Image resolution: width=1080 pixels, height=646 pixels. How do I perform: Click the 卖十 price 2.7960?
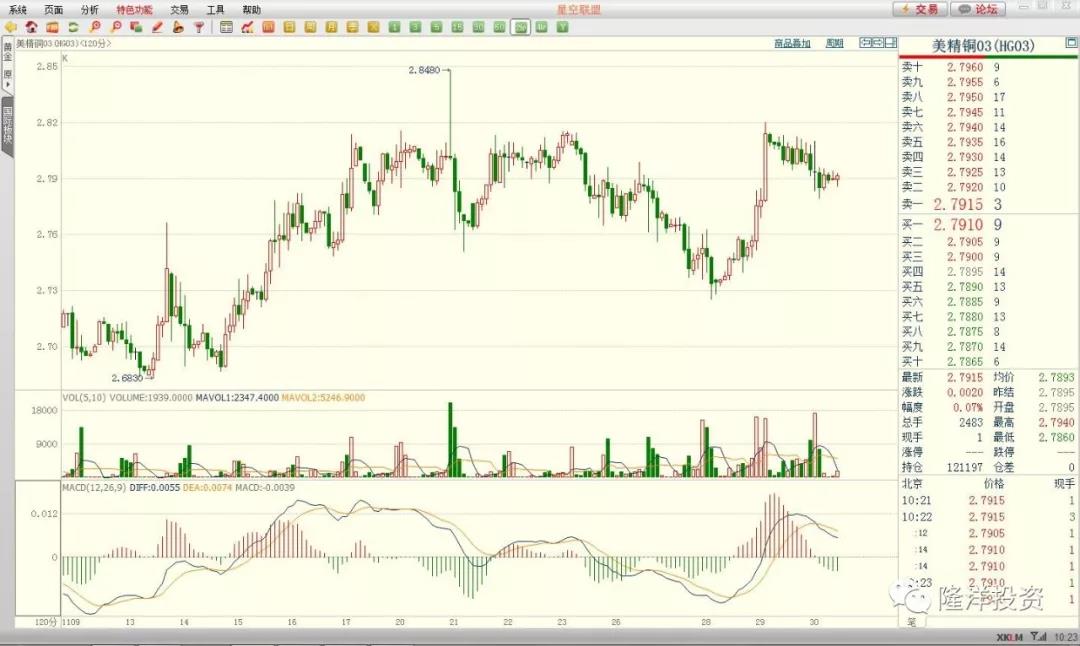[x=965, y=67]
